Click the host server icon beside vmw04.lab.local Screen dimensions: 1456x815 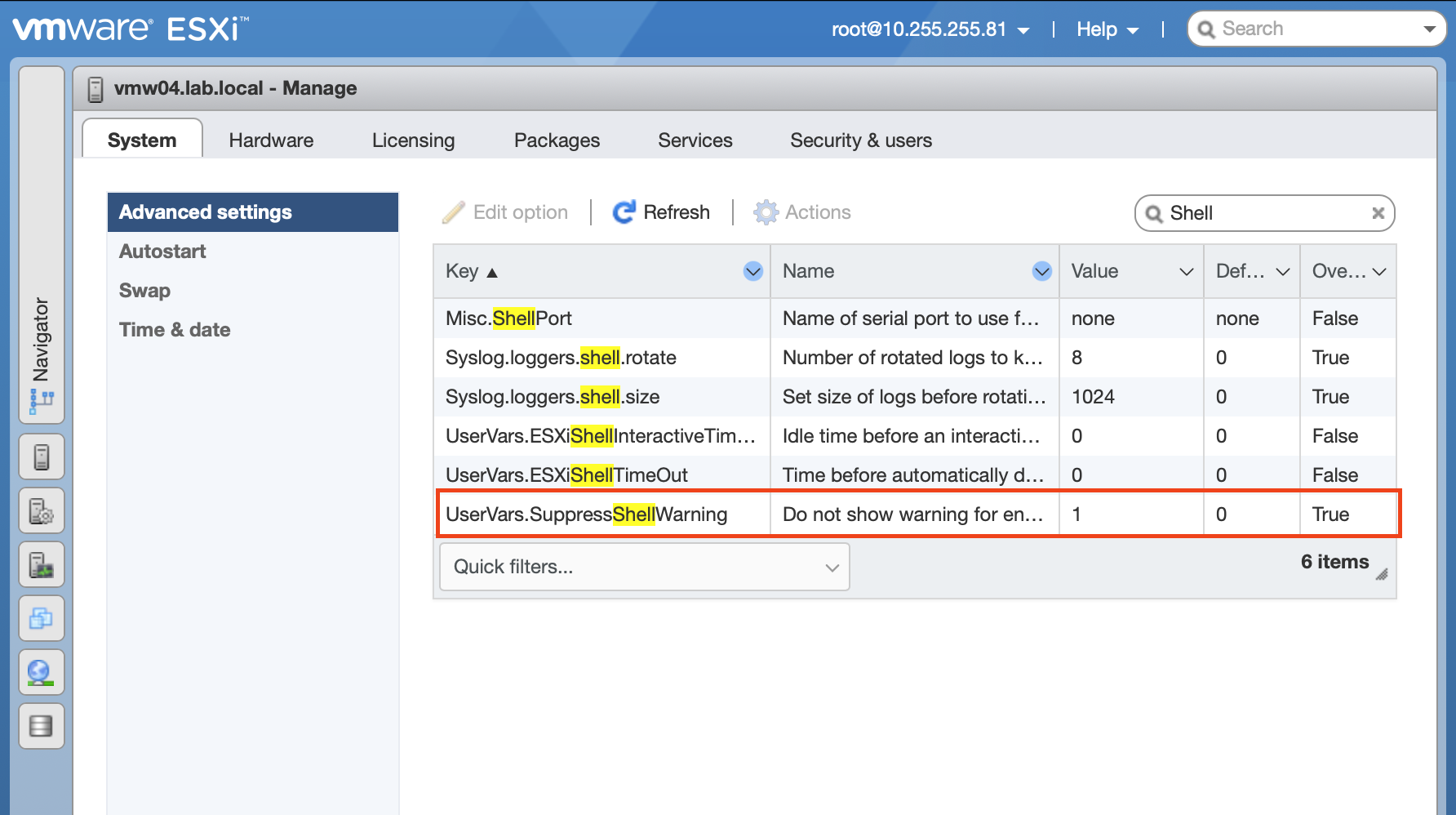(95, 89)
